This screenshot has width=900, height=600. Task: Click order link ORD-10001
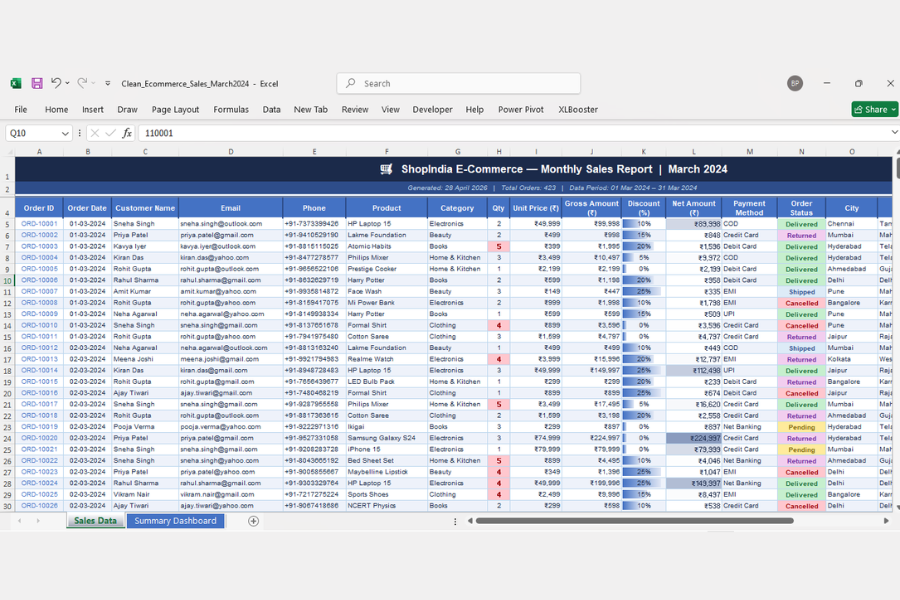click(39, 224)
